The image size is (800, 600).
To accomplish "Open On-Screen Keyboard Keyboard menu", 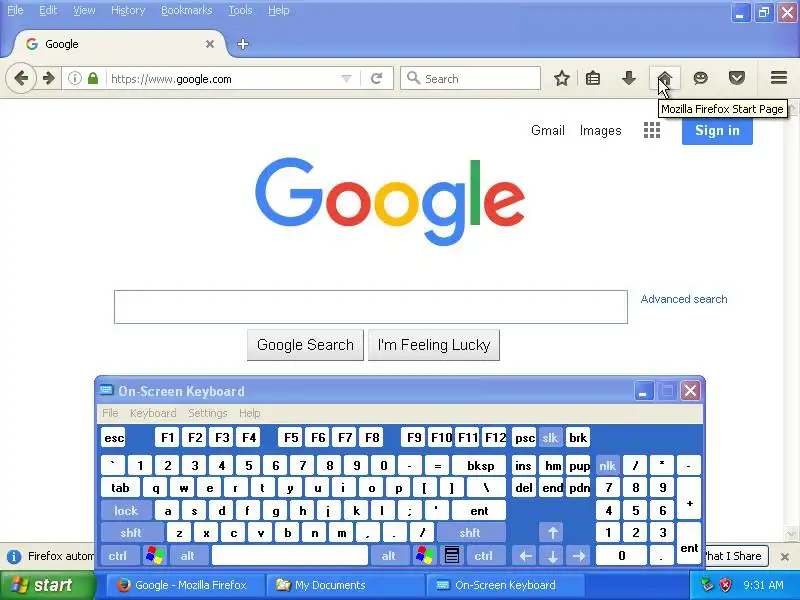I will [x=153, y=413].
